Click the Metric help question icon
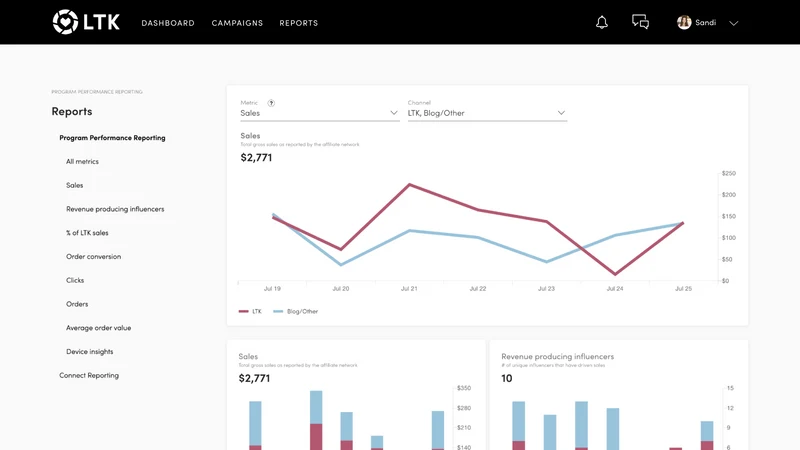Screen dimensions: 800x450 (271, 103)
